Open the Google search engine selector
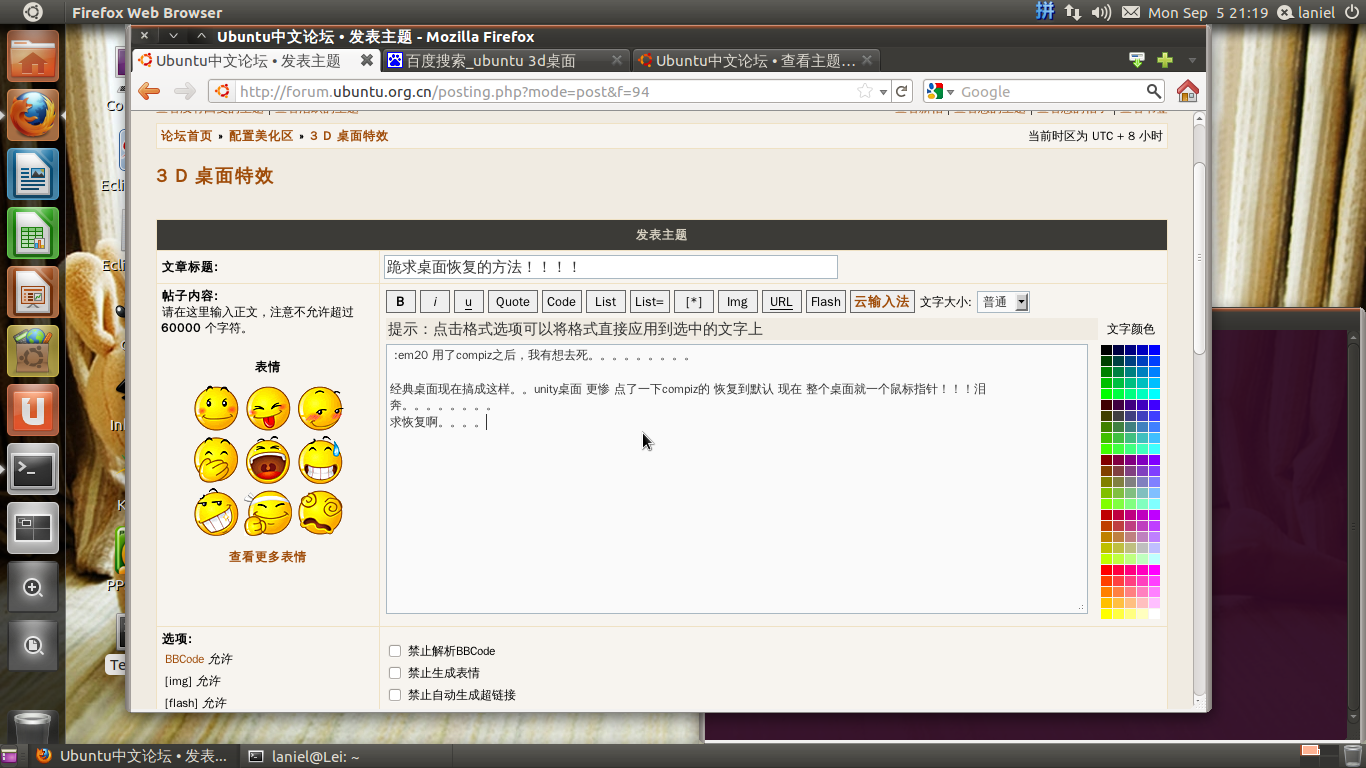 point(940,91)
